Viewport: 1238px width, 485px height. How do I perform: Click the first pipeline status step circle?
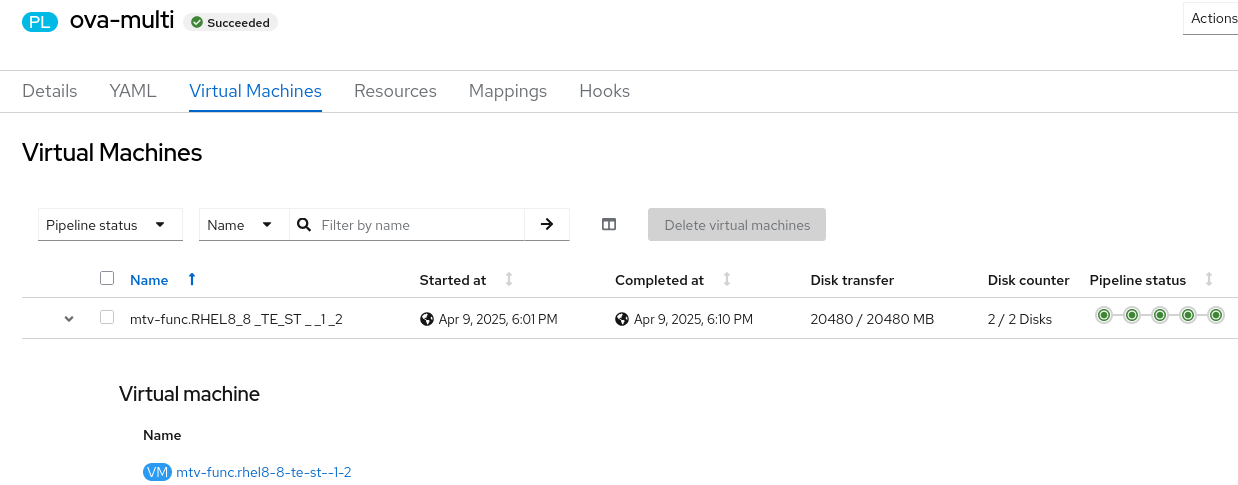coord(1104,315)
